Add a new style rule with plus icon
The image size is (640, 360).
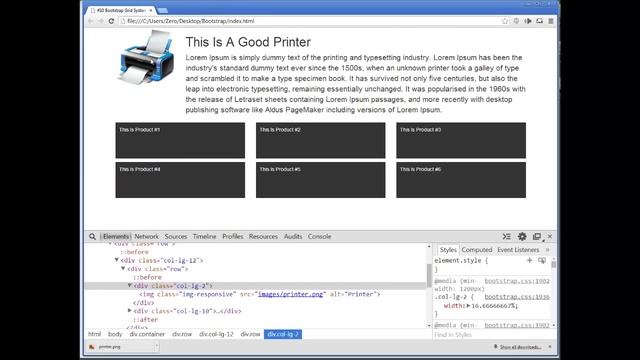(x=529, y=260)
